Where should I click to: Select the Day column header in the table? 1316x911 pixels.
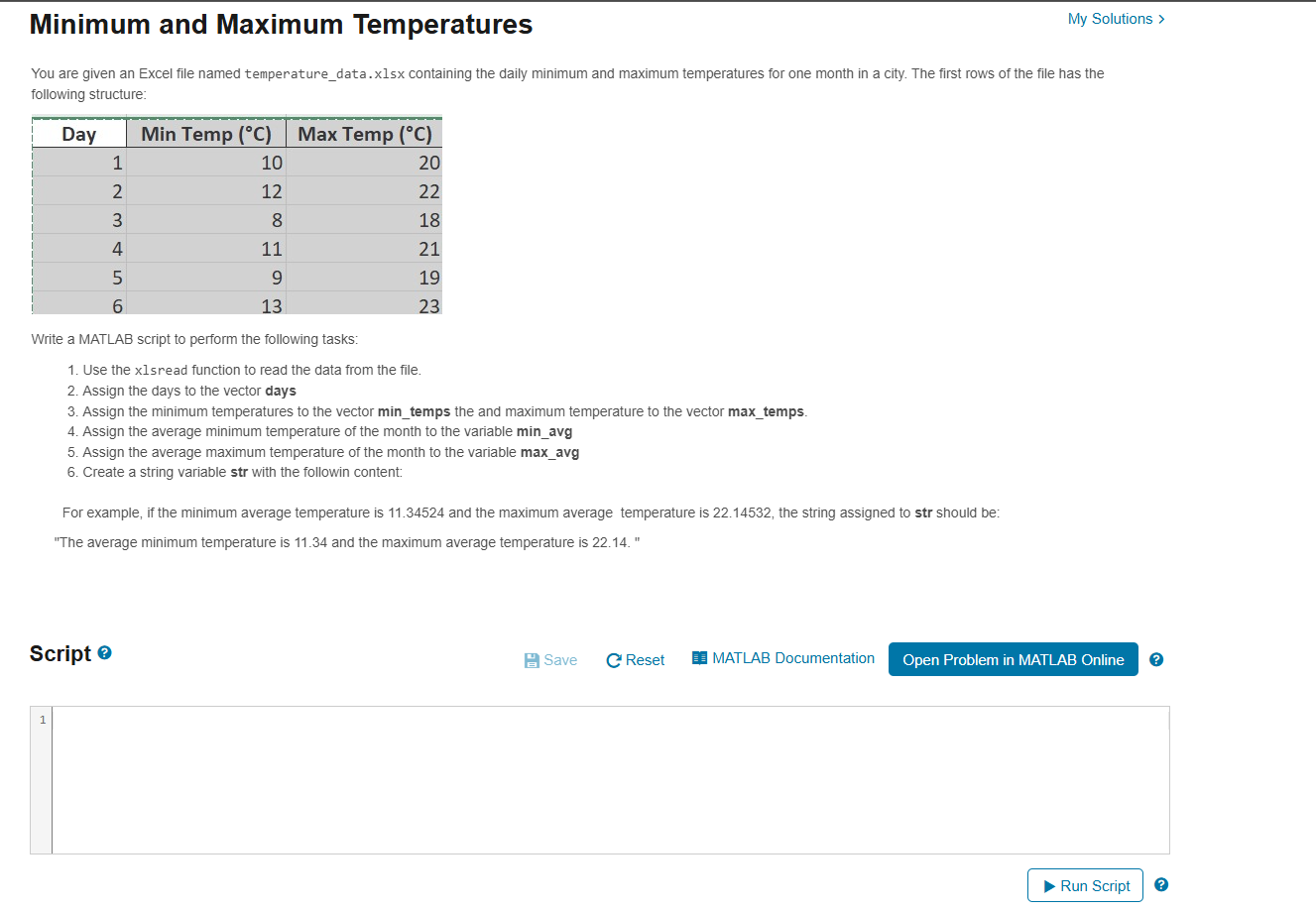click(x=79, y=134)
